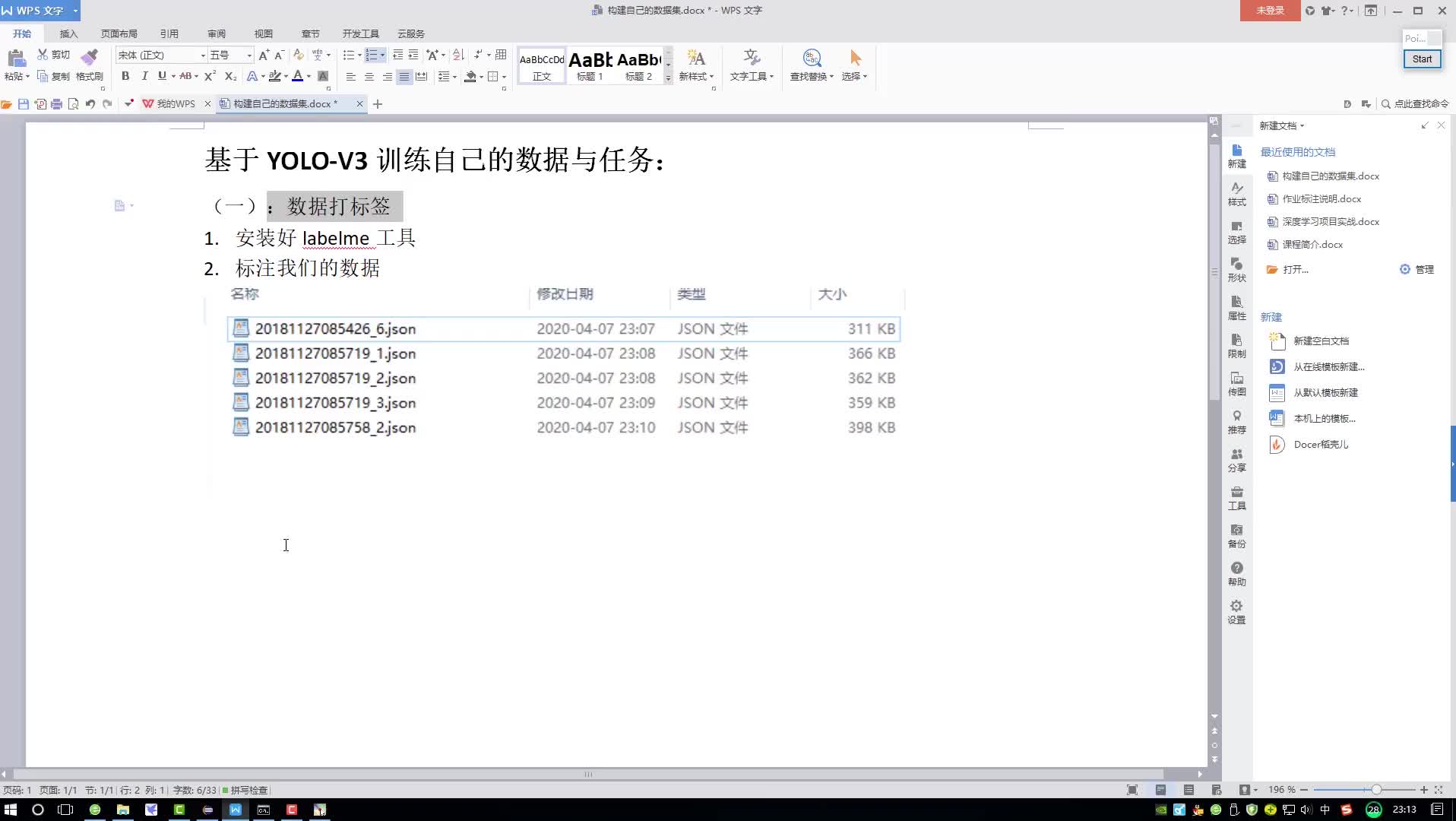Click the 未登录 login button
This screenshot has height=821, width=1456.
[1270, 11]
